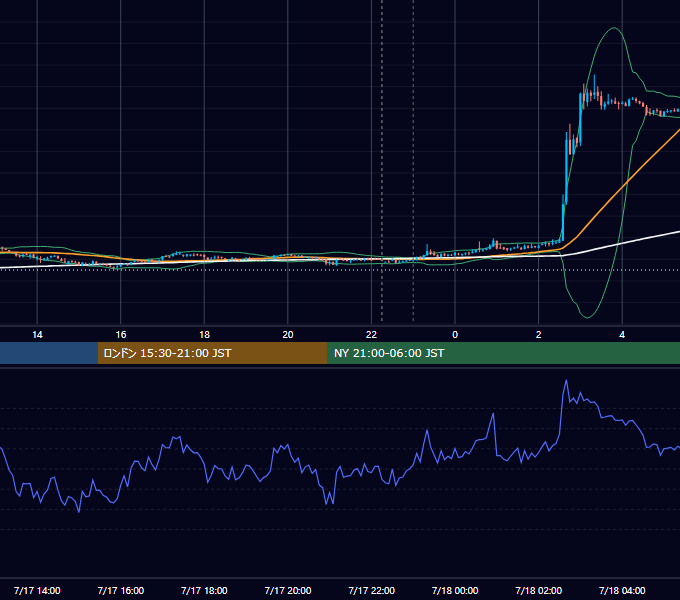Screen dimensions: 680x600
Task: Click the 7/17 16:00 date label
Action: (x=121, y=590)
